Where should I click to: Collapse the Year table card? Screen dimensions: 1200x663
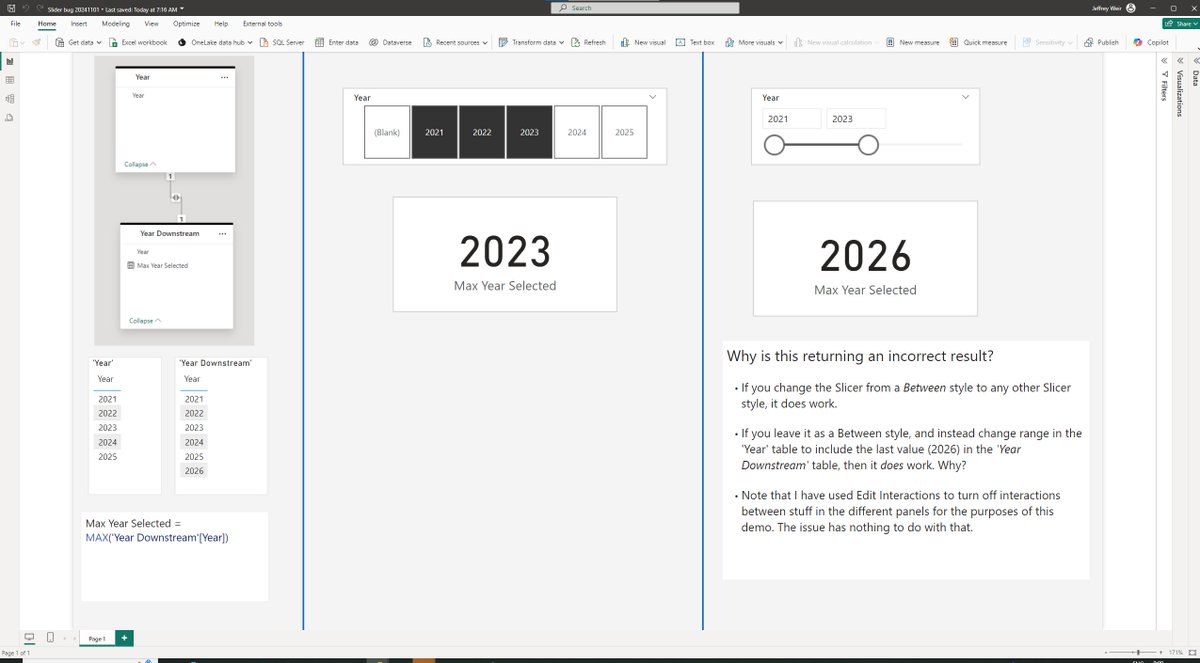[x=140, y=164]
